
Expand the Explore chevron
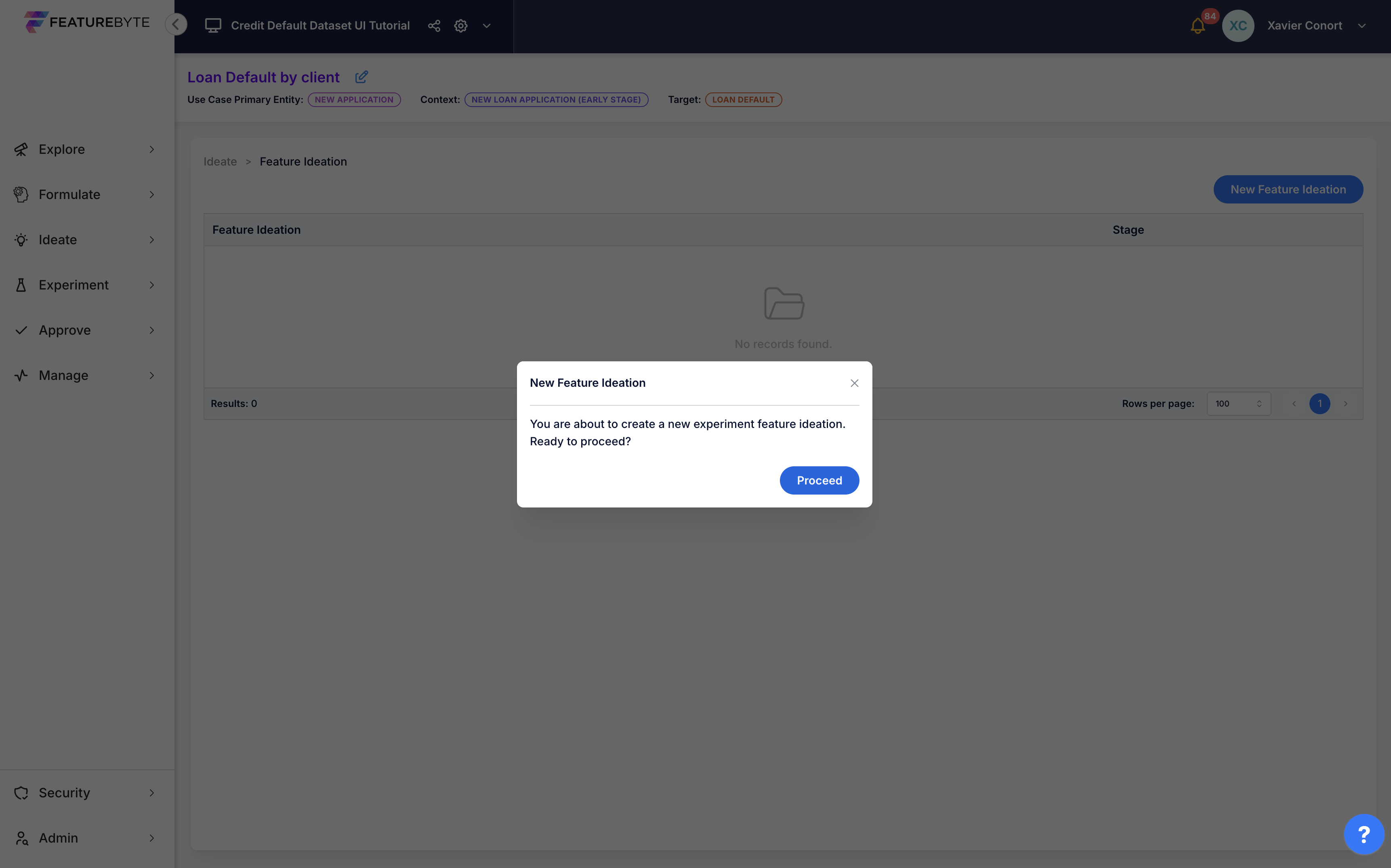pos(151,149)
